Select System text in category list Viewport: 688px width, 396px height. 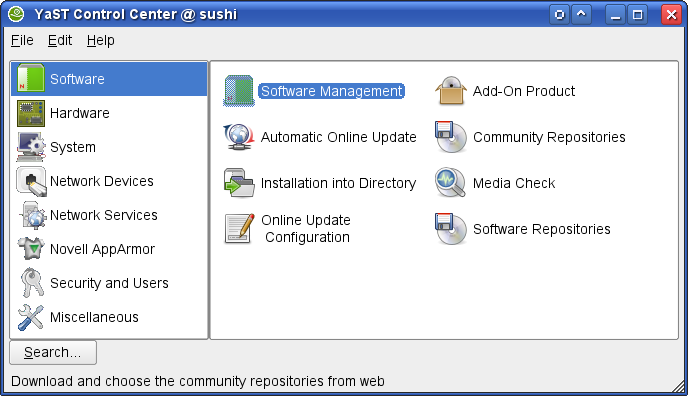tap(73, 147)
